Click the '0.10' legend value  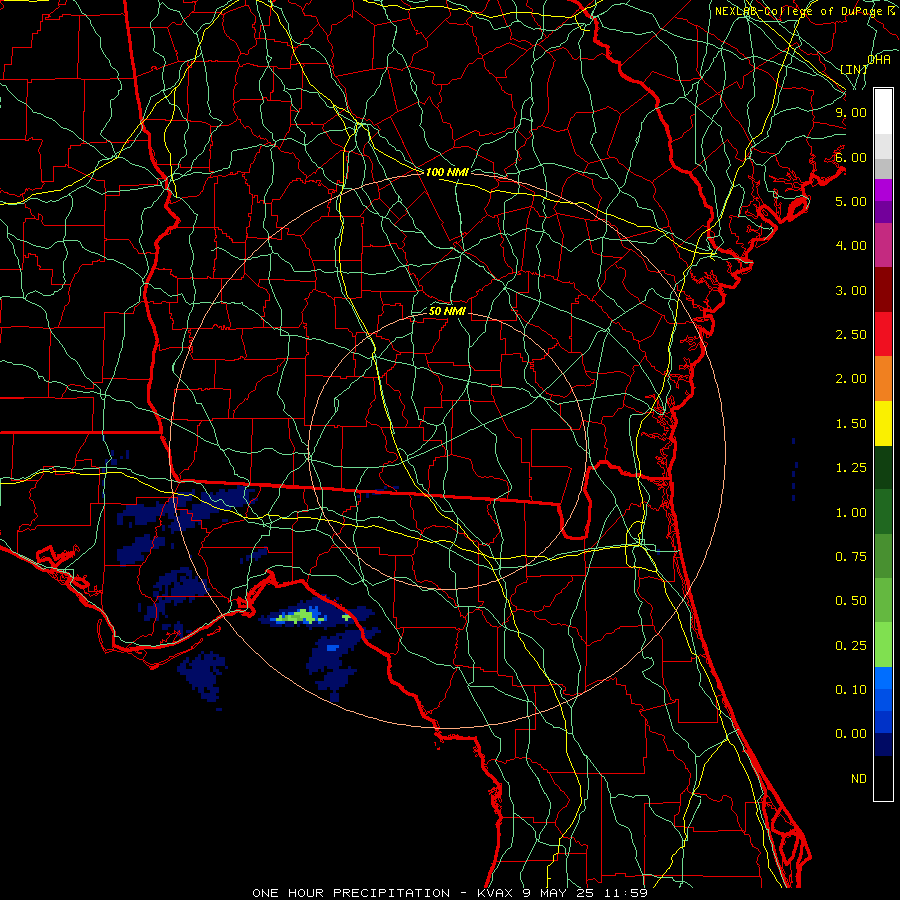click(851, 690)
